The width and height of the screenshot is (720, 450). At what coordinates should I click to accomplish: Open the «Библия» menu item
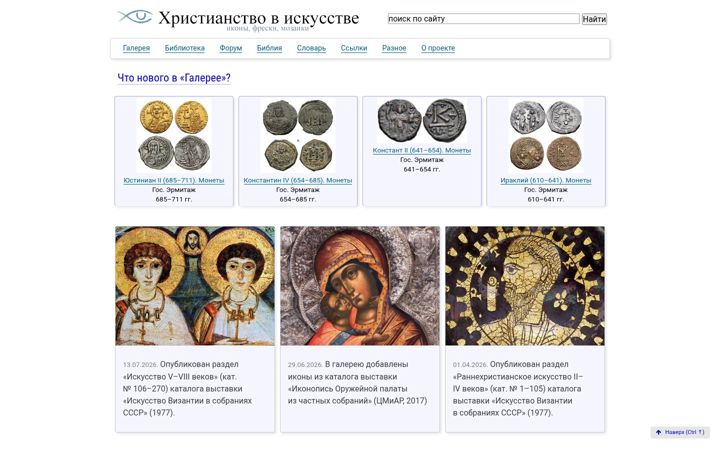point(270,48)
